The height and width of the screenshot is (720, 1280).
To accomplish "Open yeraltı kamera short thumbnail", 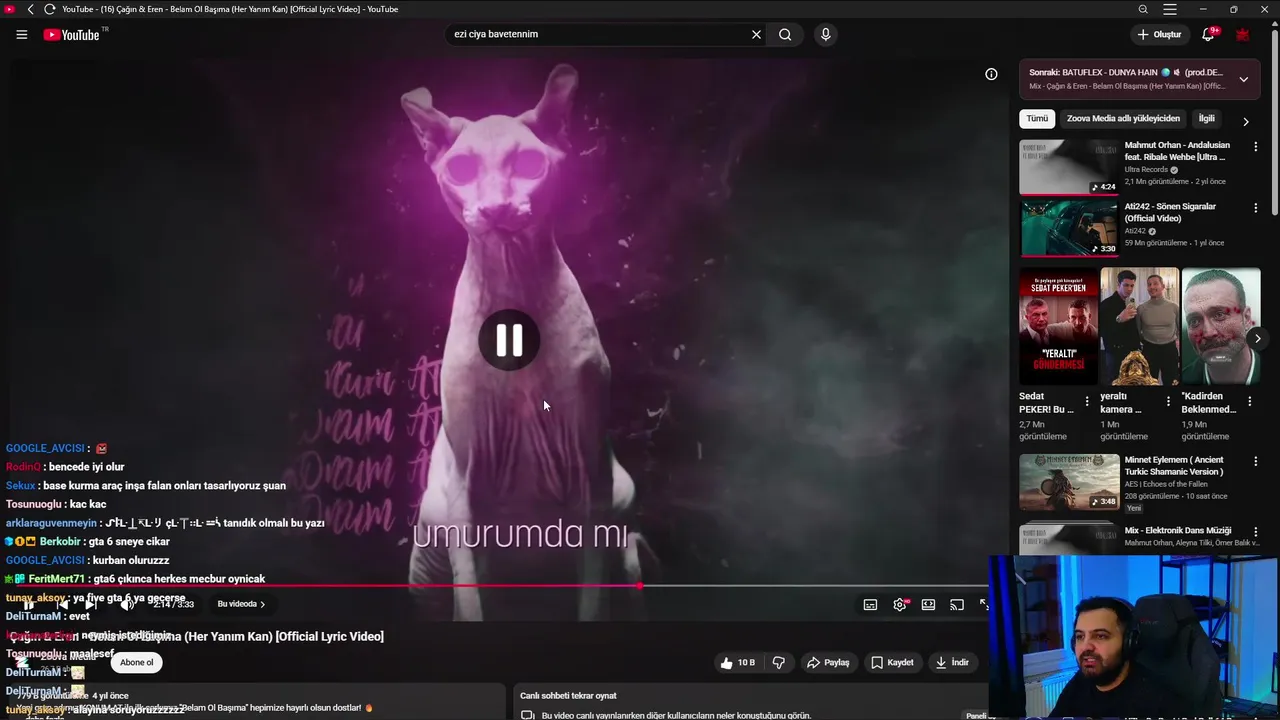I will [x=1139, y=326].
